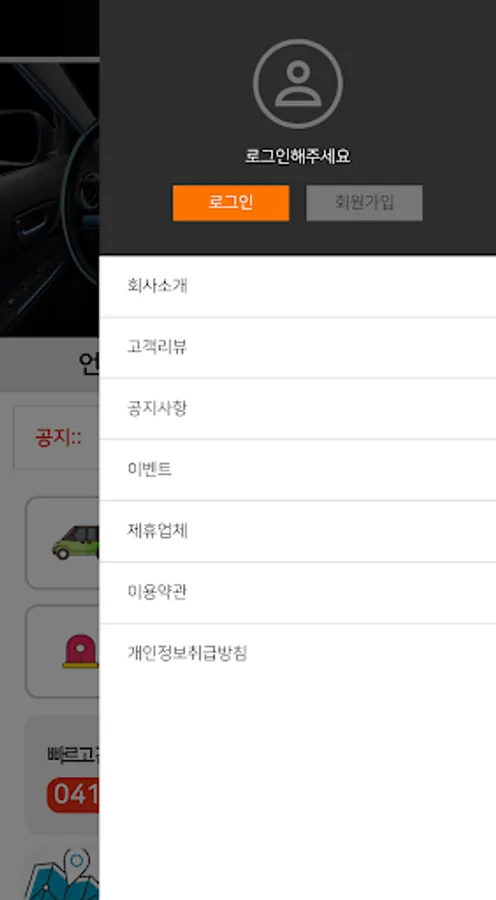Tap the car interior banner image
Viewport: 496px width, 900px height.
[49, 200]
